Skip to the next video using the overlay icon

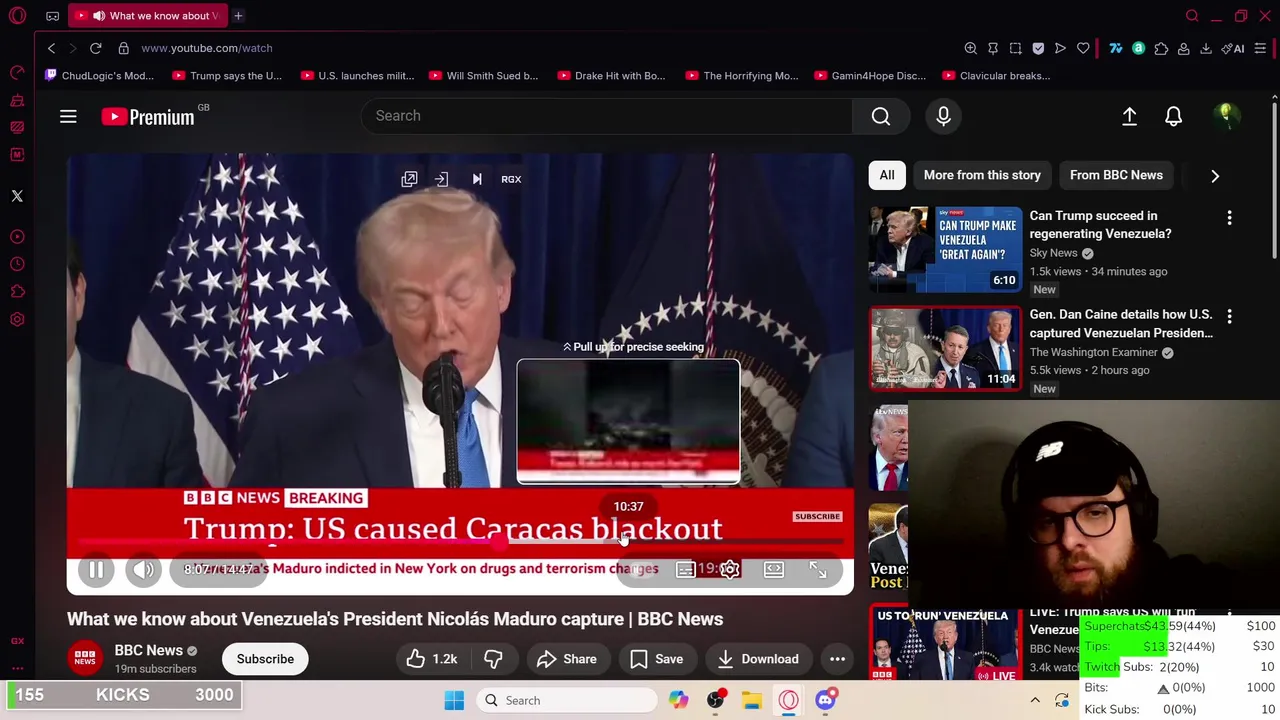[477, 179]
